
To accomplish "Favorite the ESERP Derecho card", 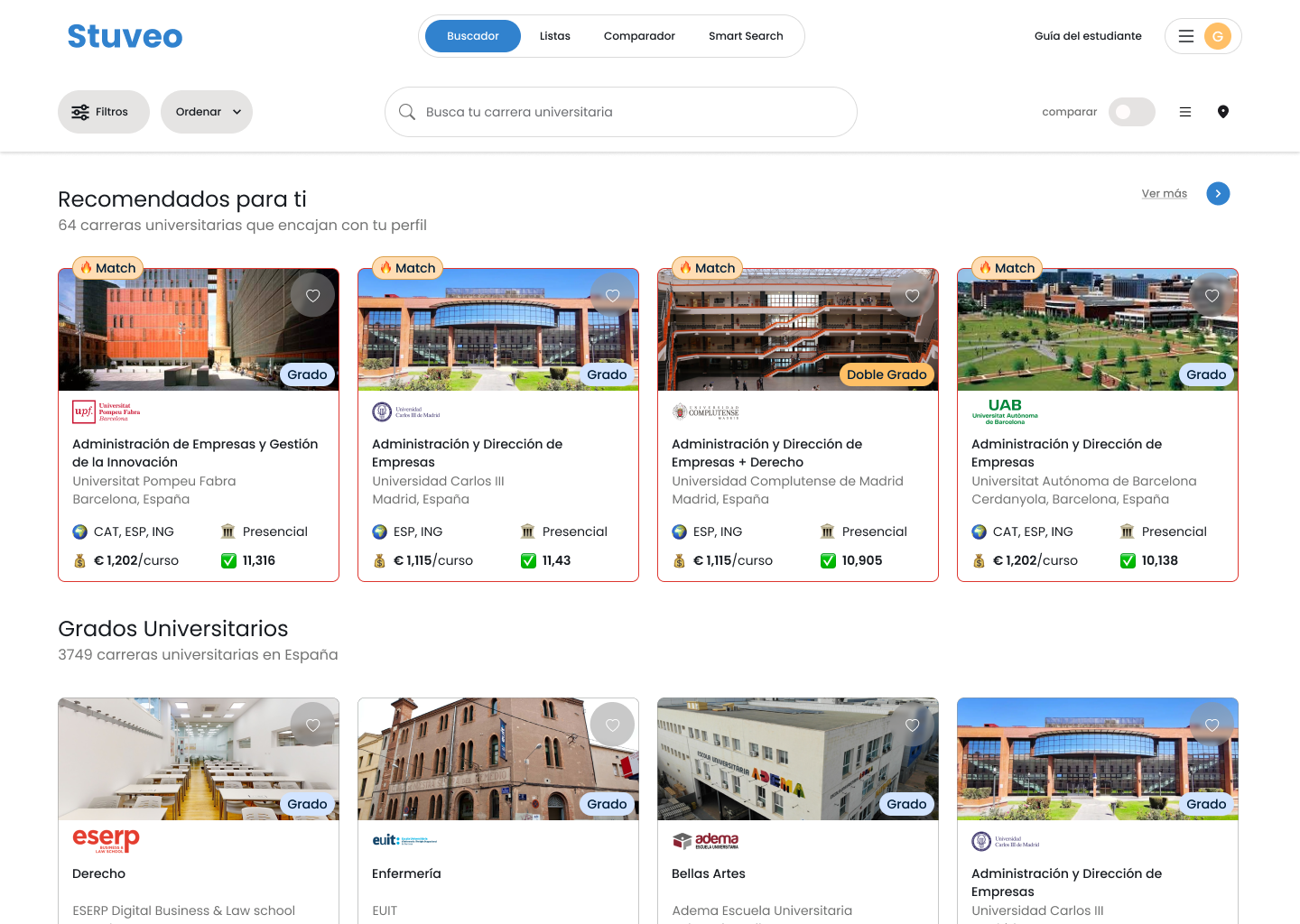I will 312,725.
